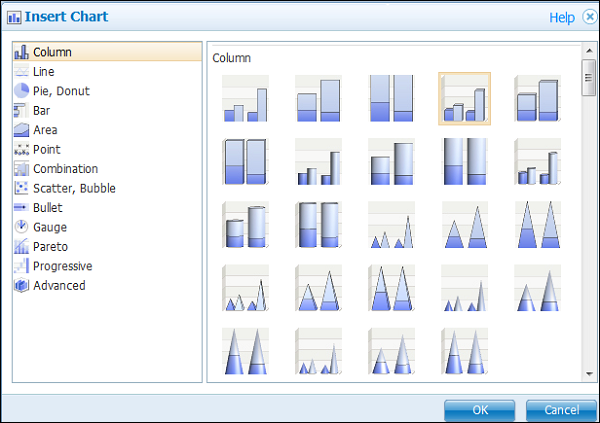This screenshot has width=600, height=423.
Task: Cancel the Insert Chart dialog
Action: click(561, 410)
